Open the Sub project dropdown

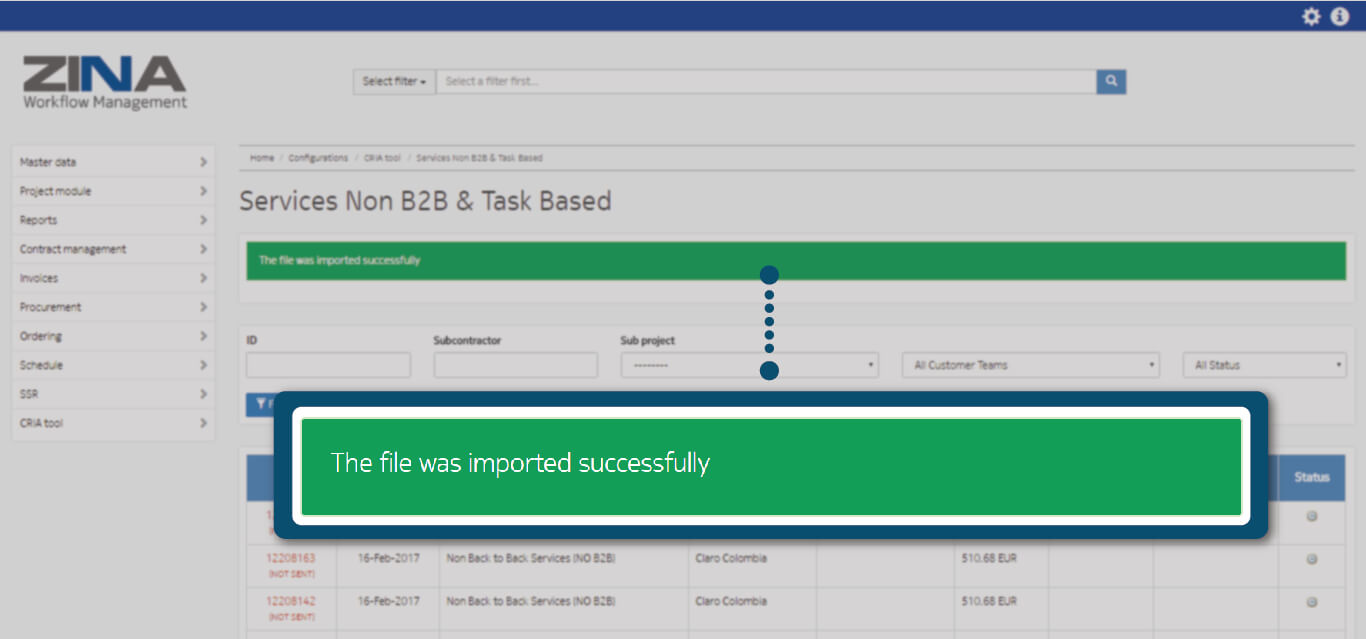tap(749, 365)
